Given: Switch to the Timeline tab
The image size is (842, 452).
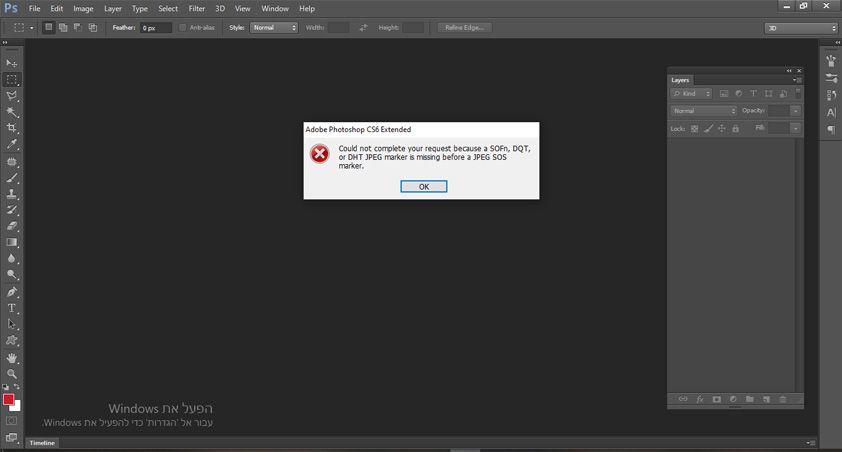Looking at the screenshot, I should coord(42,443).
